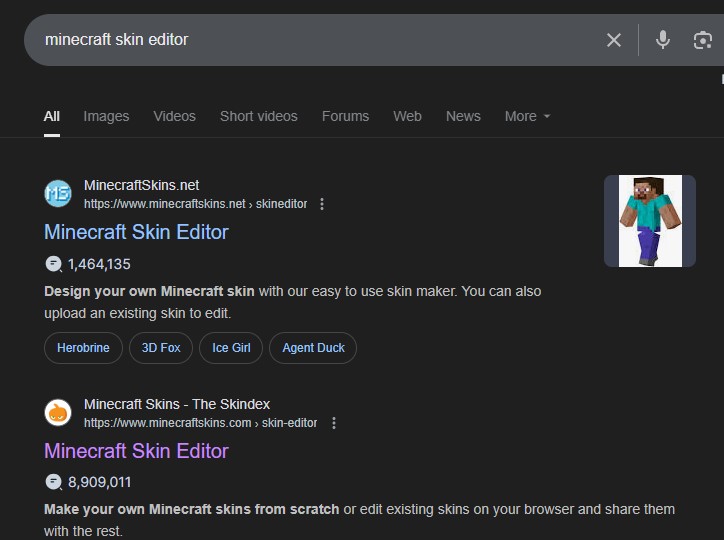Switch to the Short videos tab
This screenshot has width=724, height=540.
coord(259,116)
